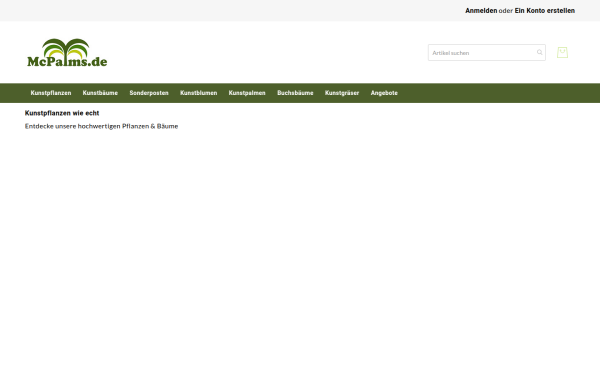
Task: Click the McPalms.de logo
Action: point(67,53)
